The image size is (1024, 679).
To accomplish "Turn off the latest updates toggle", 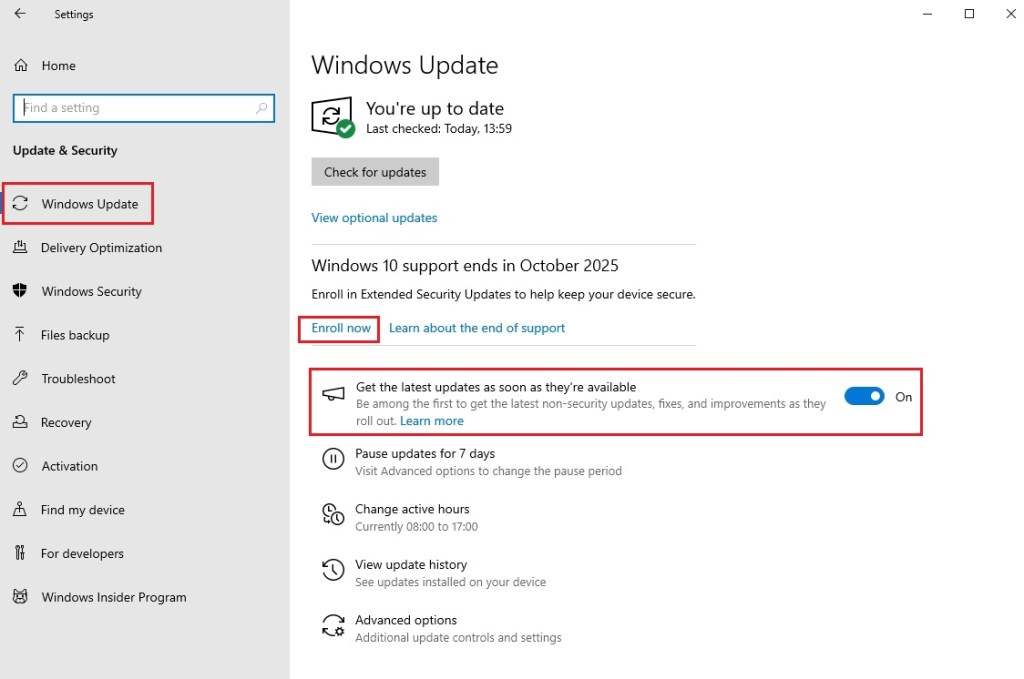I will point(864,397).
